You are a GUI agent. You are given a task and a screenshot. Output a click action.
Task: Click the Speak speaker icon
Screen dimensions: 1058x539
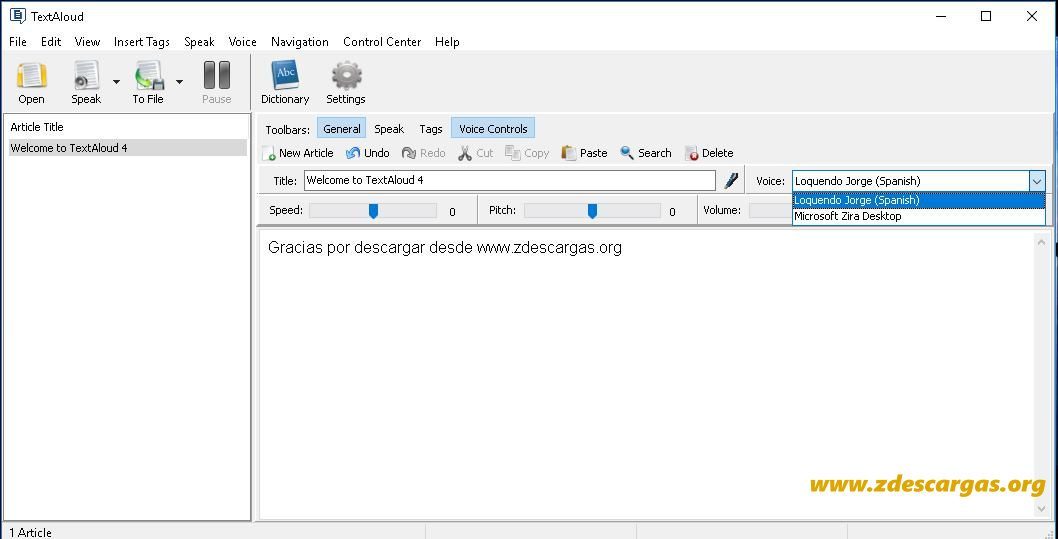(x=86, y=75)
